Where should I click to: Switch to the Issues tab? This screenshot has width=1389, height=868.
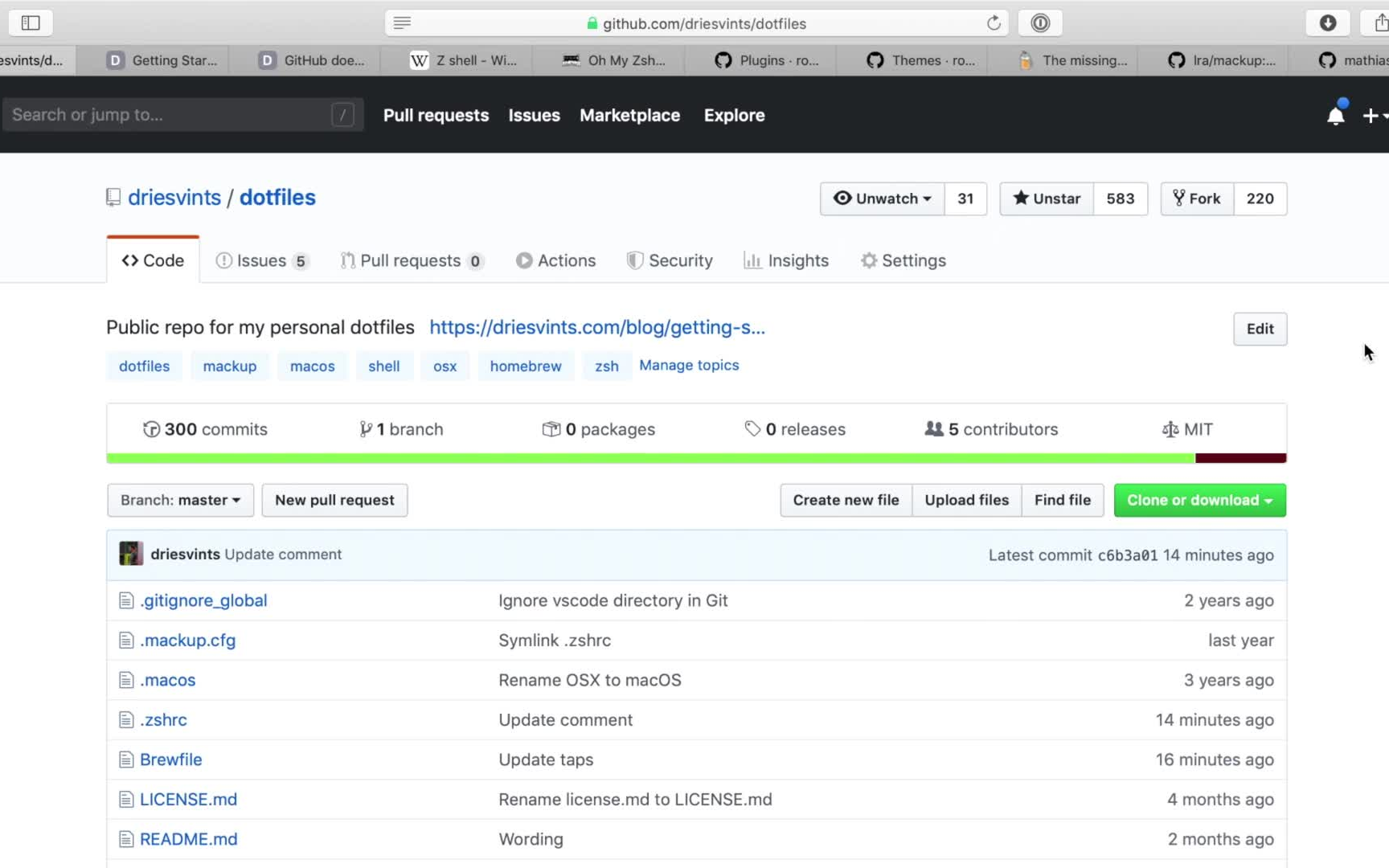261,260
